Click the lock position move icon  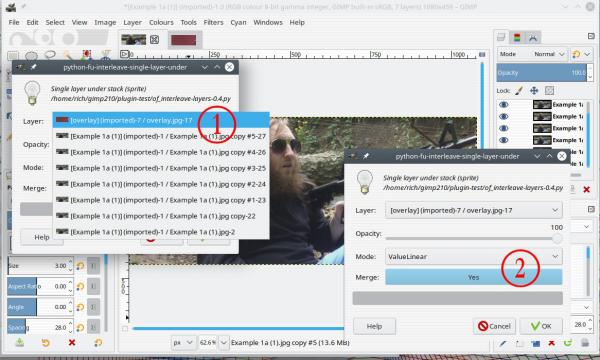click(534, 91)
